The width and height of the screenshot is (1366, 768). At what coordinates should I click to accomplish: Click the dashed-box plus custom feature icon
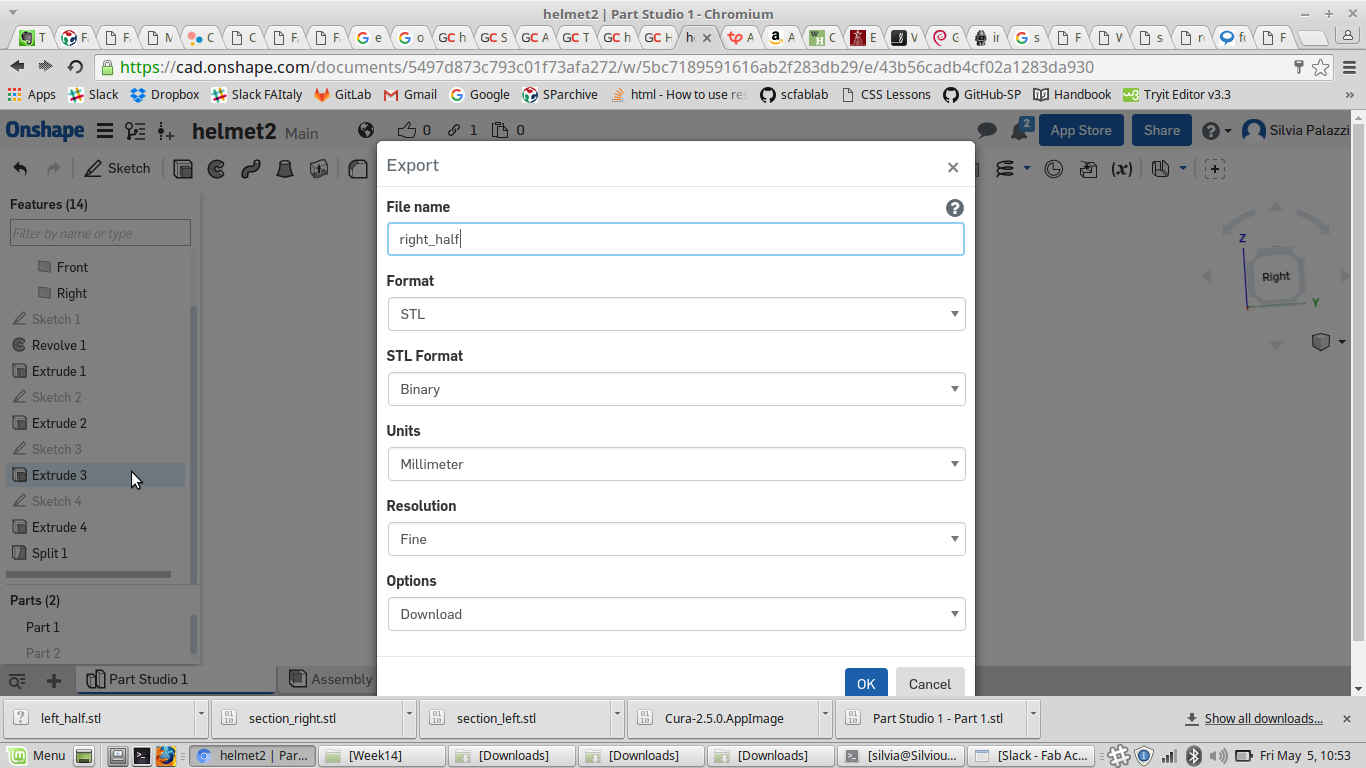coord(1214,169)
